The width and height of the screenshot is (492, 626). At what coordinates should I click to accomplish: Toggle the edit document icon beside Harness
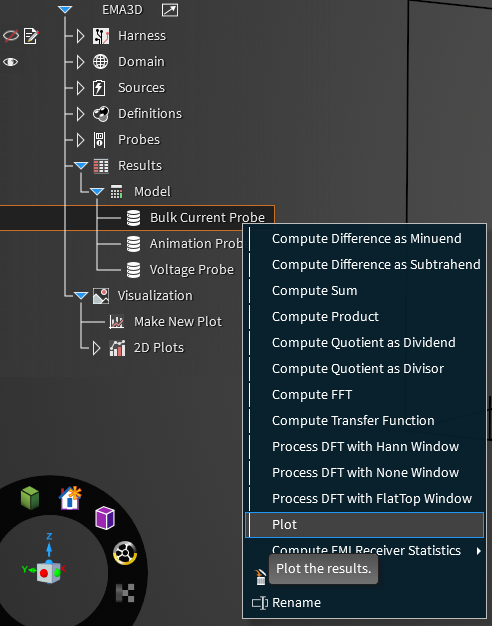(x=31, y=36)
